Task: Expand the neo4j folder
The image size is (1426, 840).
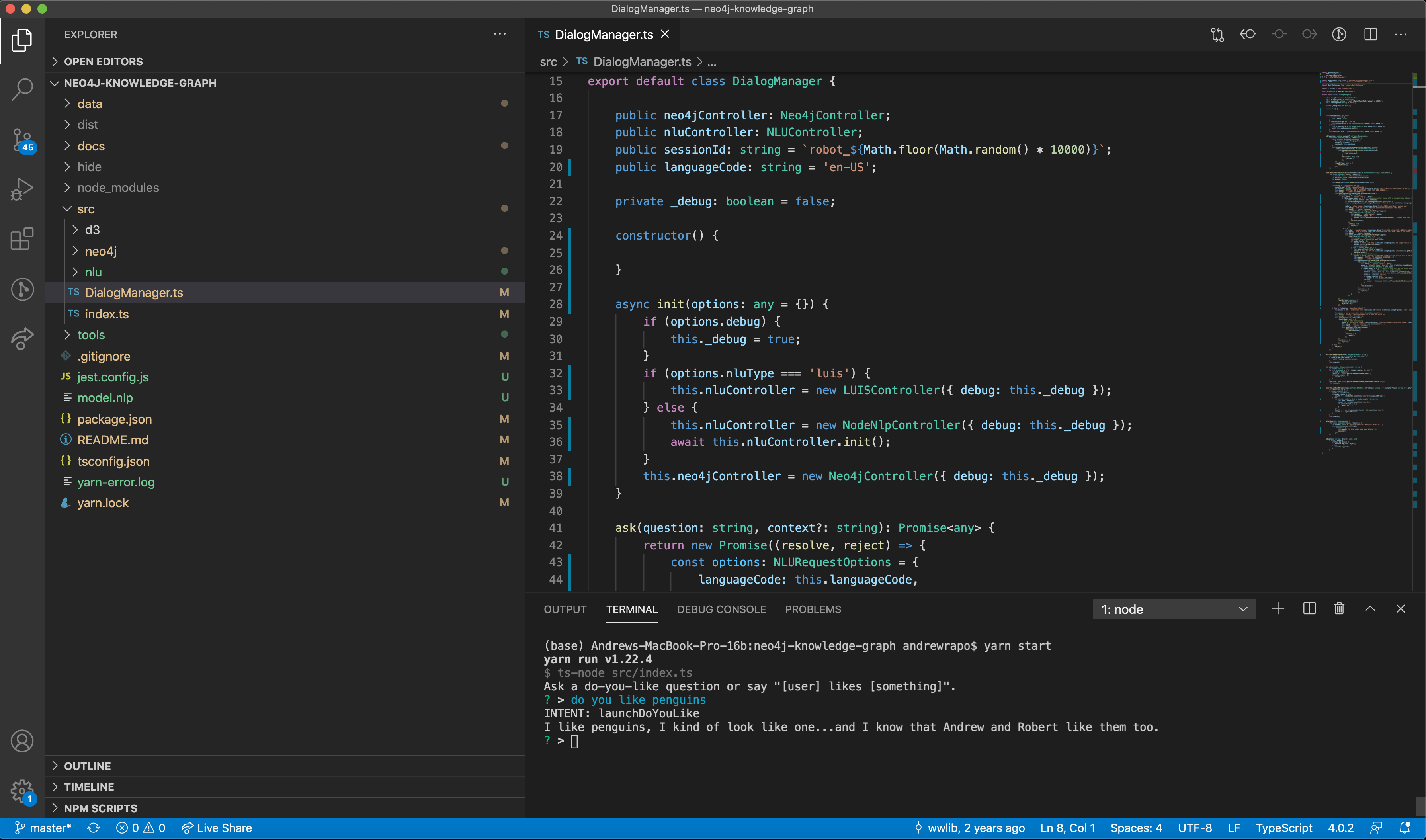Action: pos(285,251)
